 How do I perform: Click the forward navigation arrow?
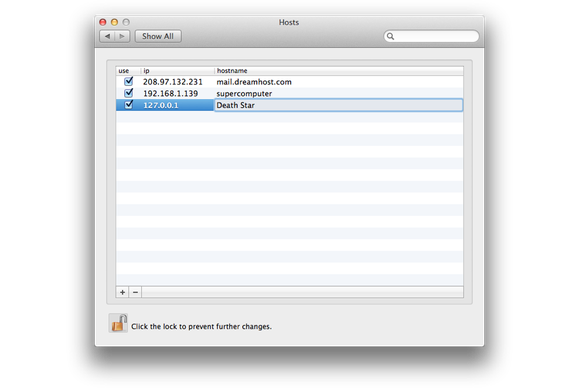[122, 36]
